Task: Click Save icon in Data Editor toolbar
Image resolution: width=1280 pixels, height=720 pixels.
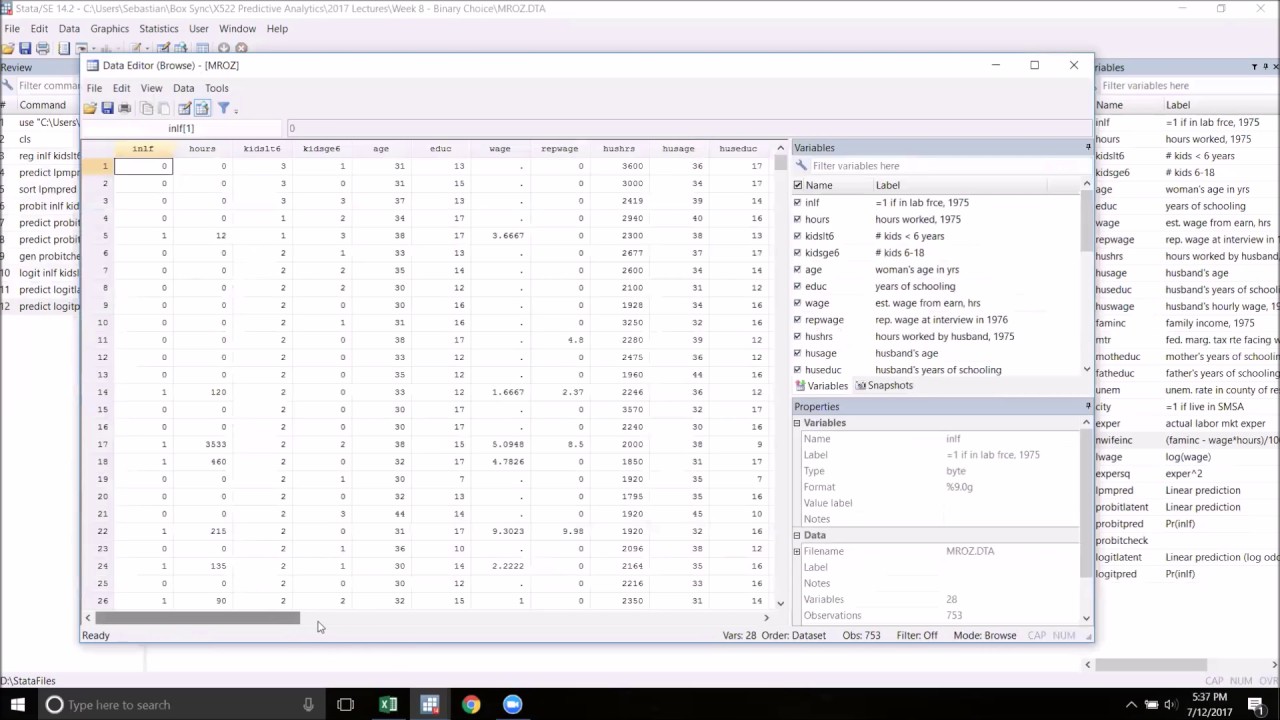Action: (107, 108)
